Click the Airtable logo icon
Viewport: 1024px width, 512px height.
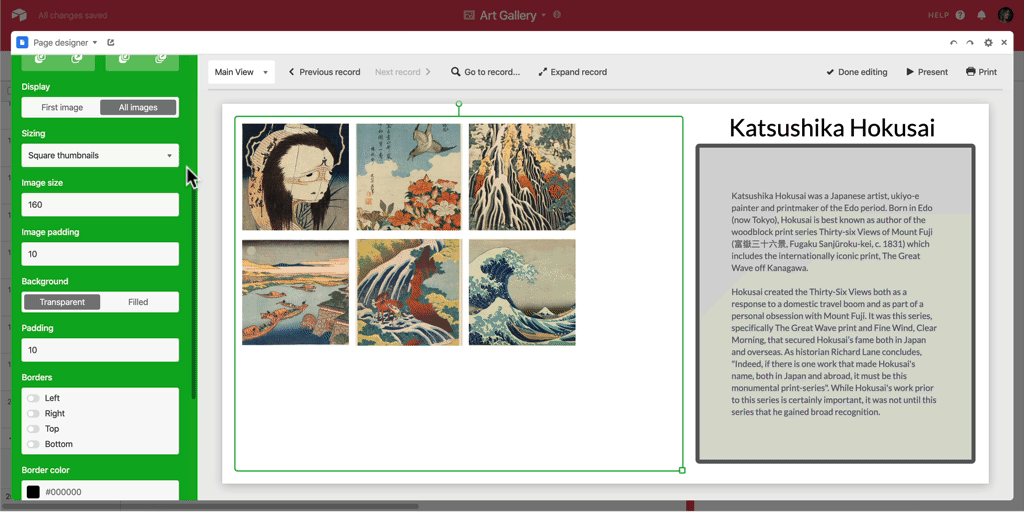tap(19, 15)
